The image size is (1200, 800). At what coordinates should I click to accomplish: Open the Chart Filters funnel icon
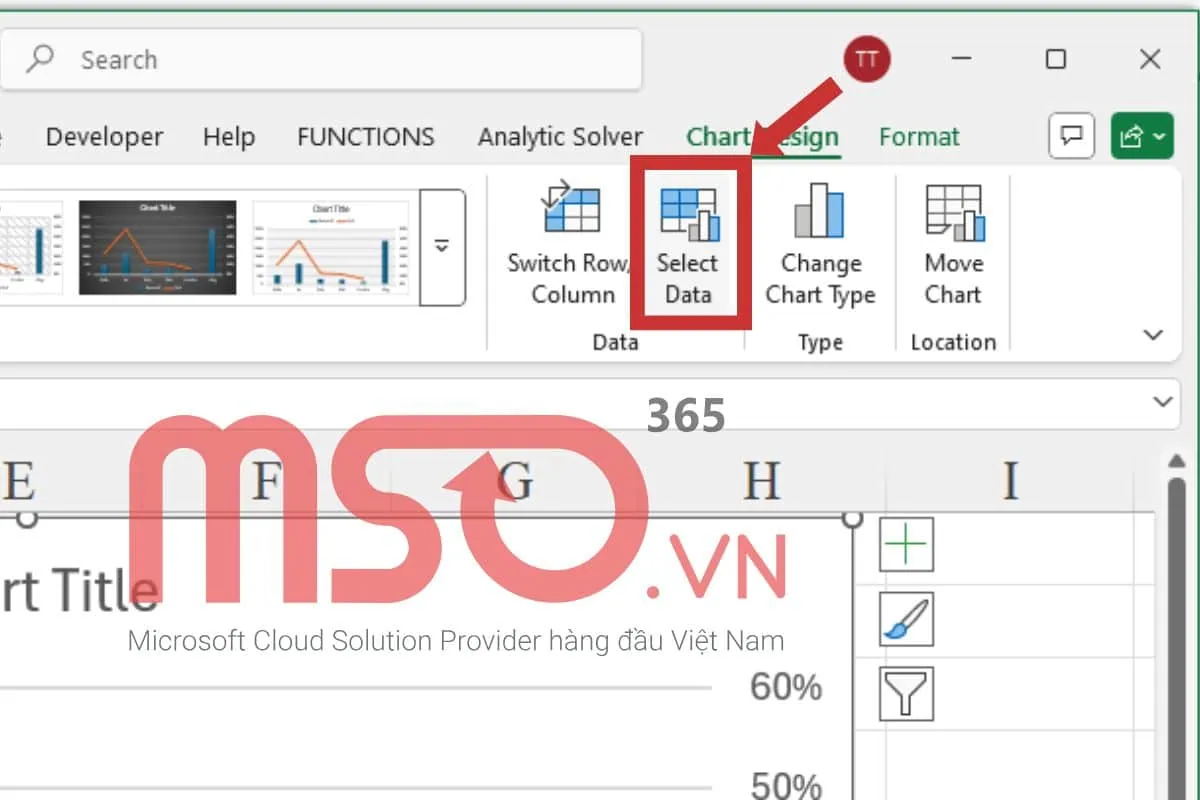(905, 692)
